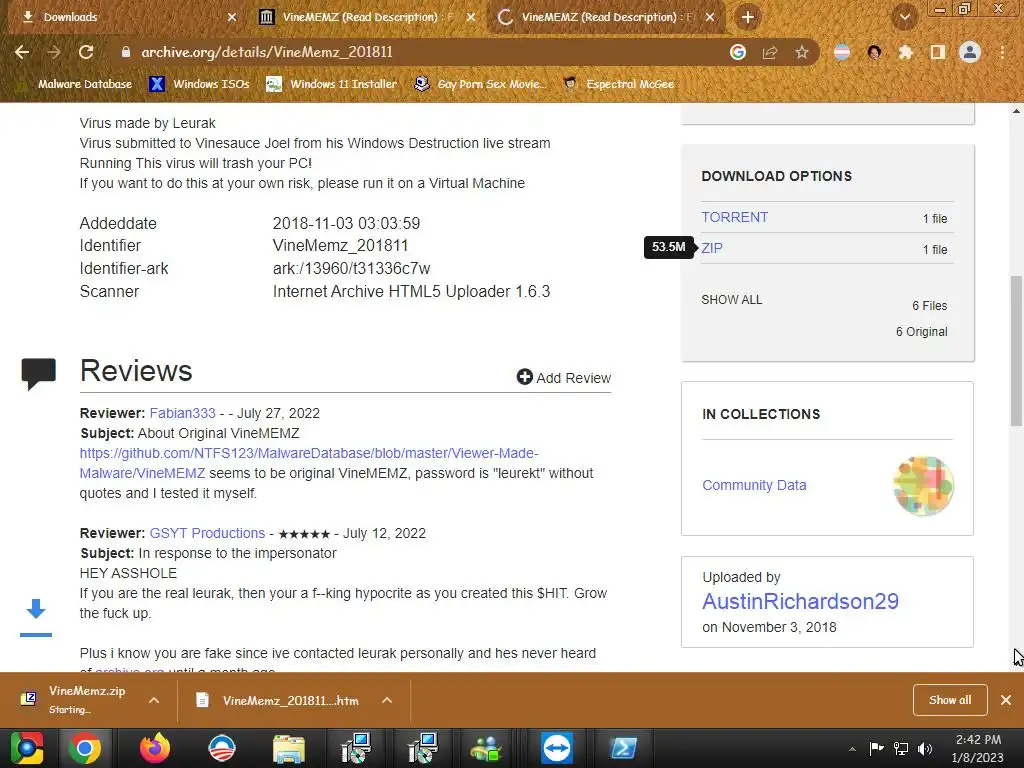Click the Start button colorful icon
The width and height of the screenshot is (1024, 768).
click(26, 748)
